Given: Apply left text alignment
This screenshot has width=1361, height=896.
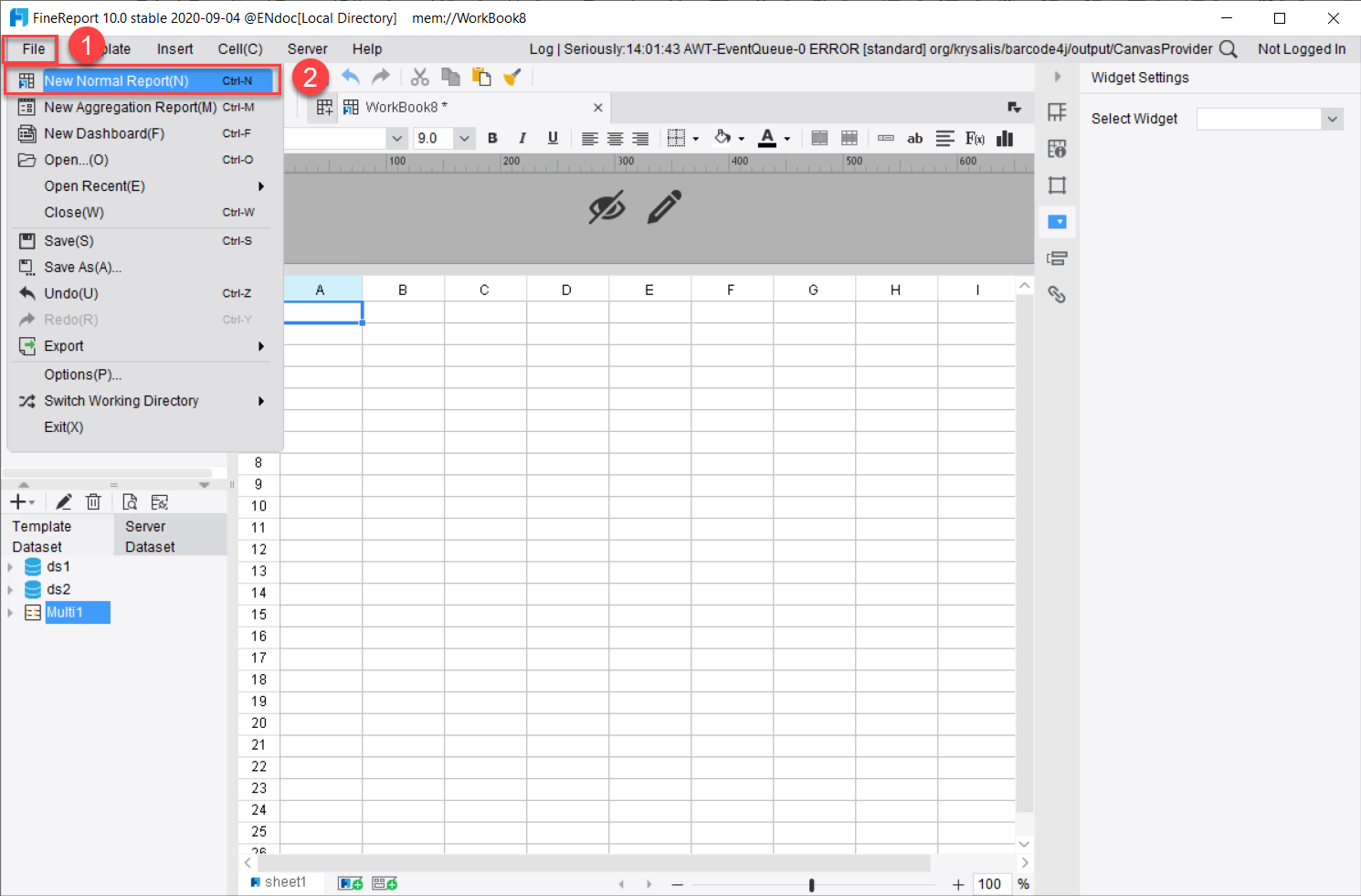Looking at the screenshot, I should click(590, 138).
